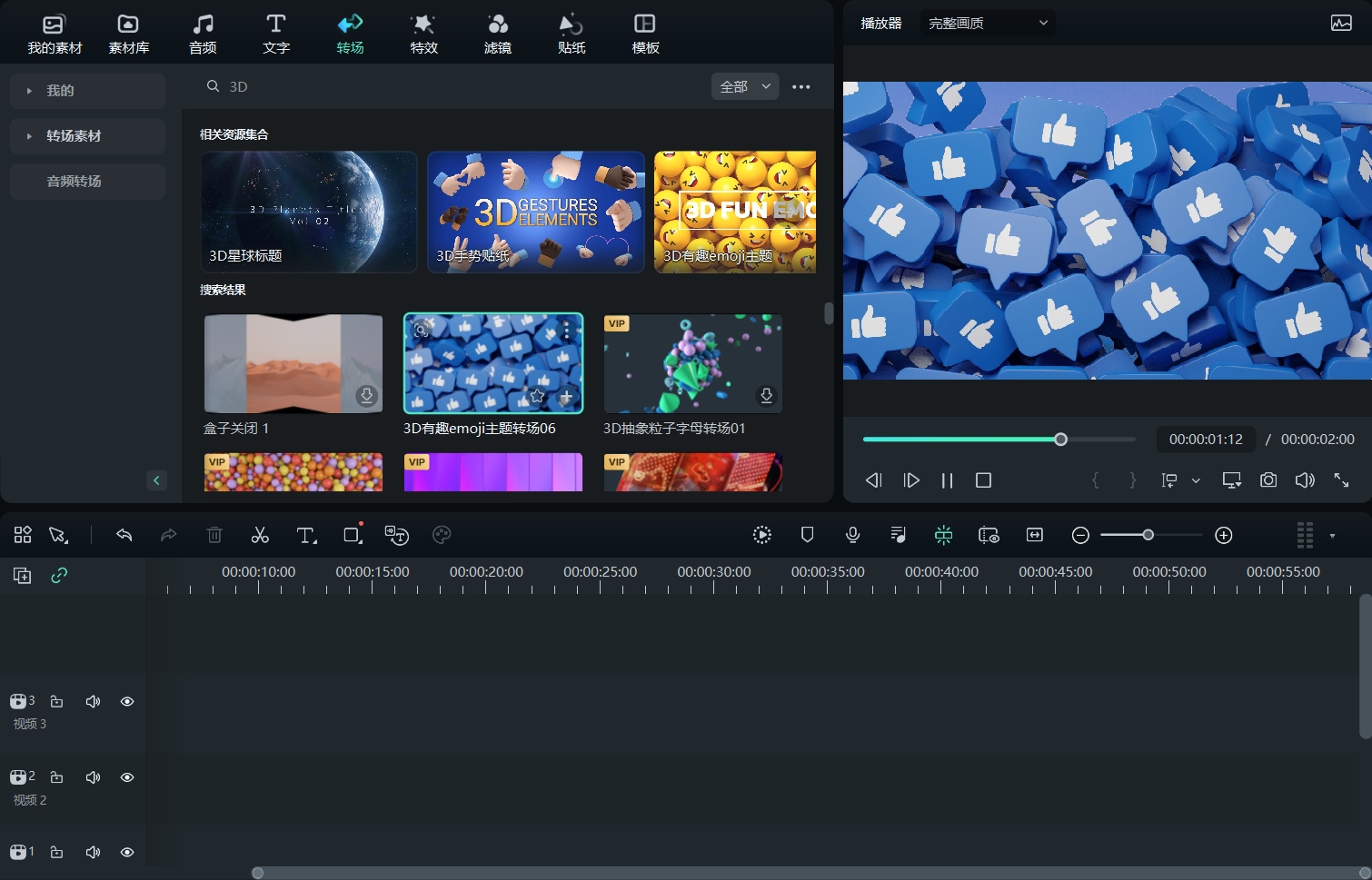Take a snapshot with the camera icon

pyautogui.click(x=1268, y=480)
